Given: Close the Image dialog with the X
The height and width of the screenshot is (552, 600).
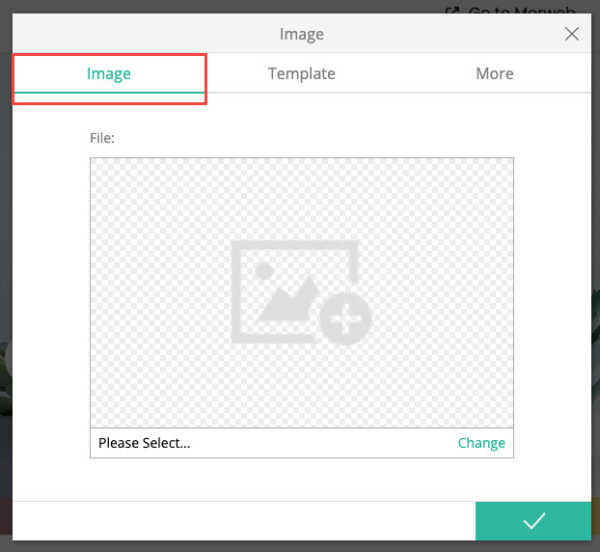Looking at the screenshot, I should tap(572, 34).
